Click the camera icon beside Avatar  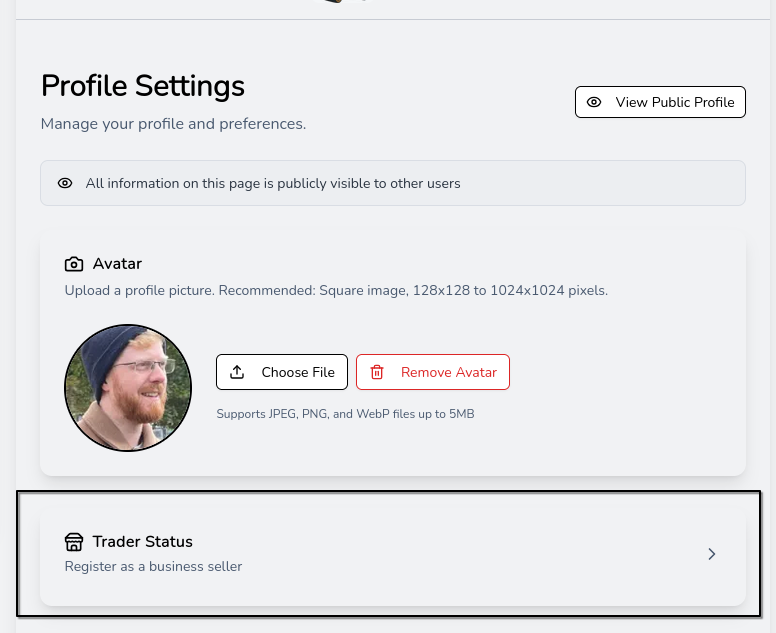tap(74, 264)
